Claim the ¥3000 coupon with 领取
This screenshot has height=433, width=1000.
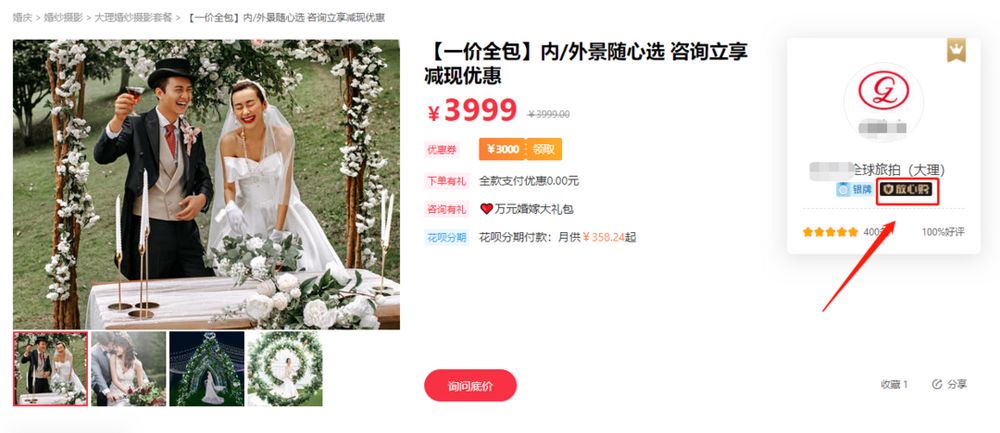click(x=544, y=149)
